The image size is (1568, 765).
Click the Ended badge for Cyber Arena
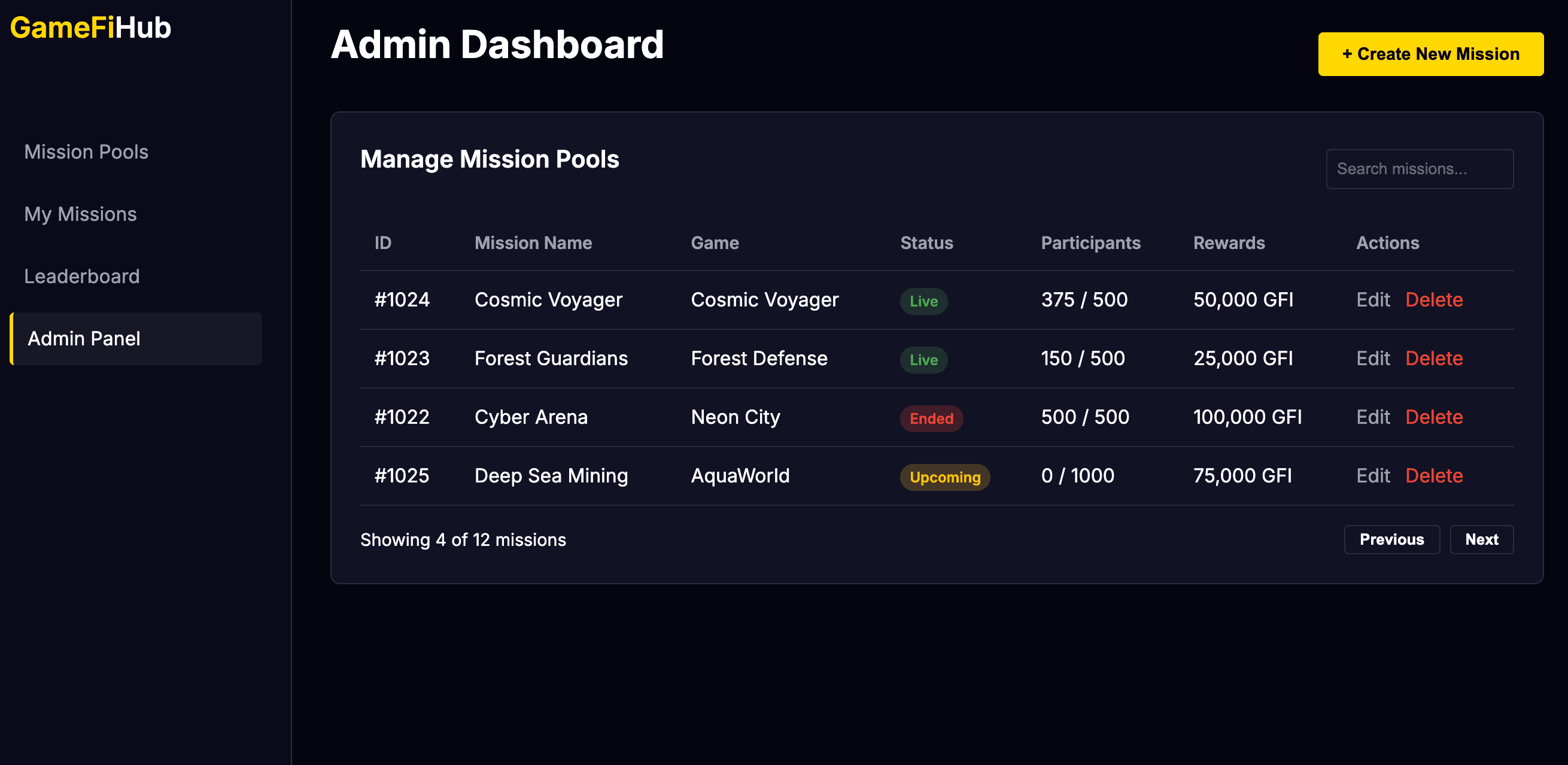(x=931, y=418)
